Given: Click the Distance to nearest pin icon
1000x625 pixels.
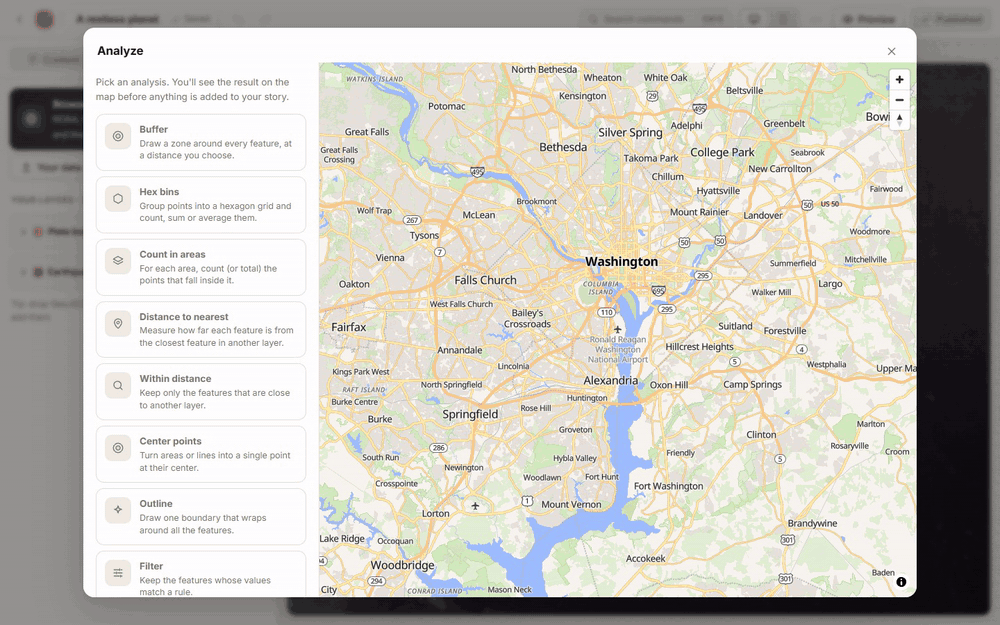Looking at the screenshot, I should click(x=118, y=323).
